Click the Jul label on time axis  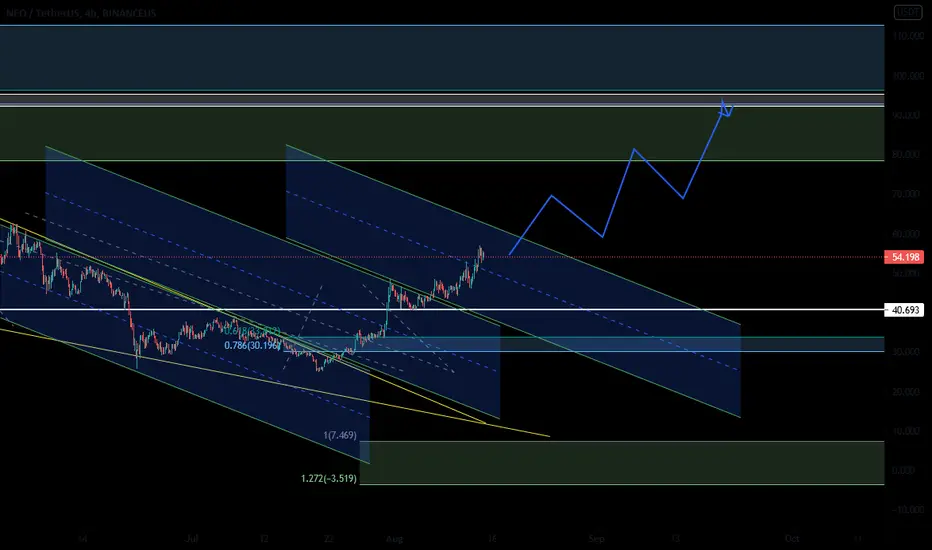191,539
